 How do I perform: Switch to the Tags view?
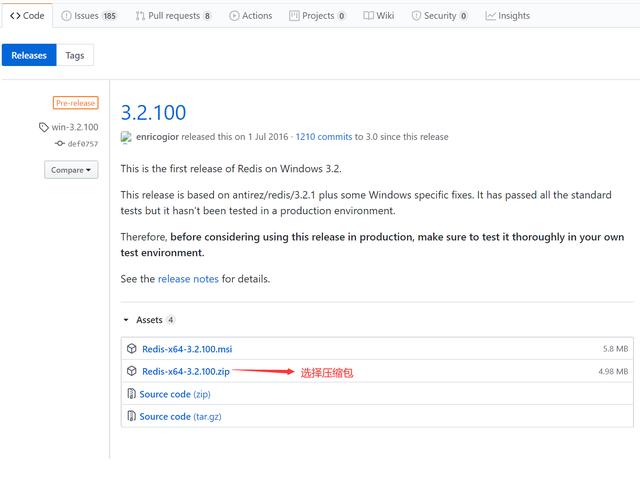[75, 55]
